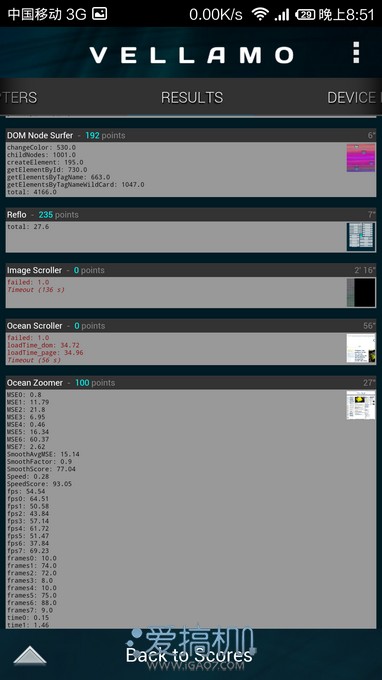Select the Image Scroller section header
Viewport: 382px width, 680px height.
[x=191, y=270]
